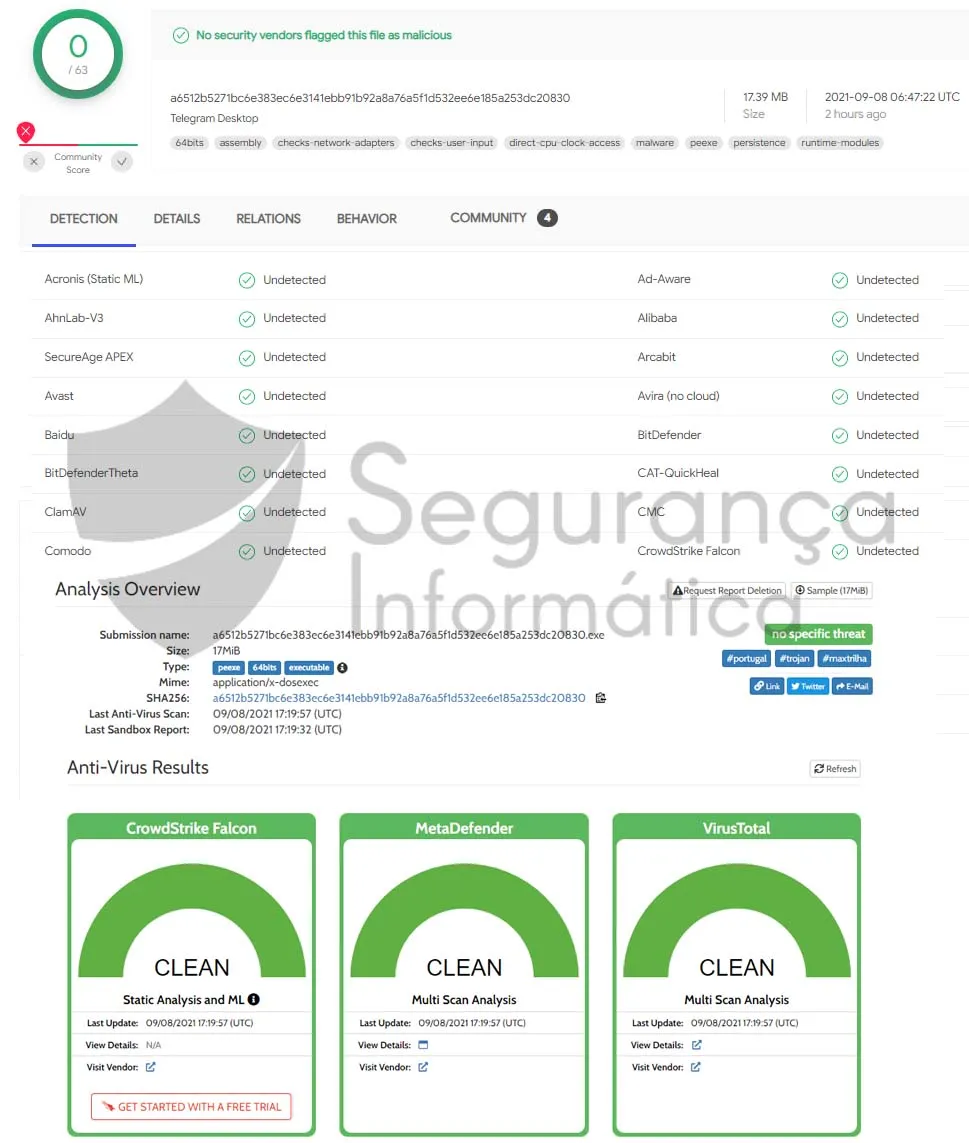
Task: Click CAT-QuickHeal undetected check icon
Action: coord(840,474)
